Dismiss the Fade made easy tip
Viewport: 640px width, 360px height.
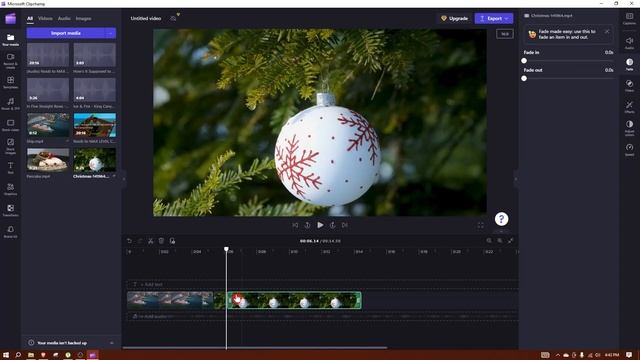click(607, 31)
